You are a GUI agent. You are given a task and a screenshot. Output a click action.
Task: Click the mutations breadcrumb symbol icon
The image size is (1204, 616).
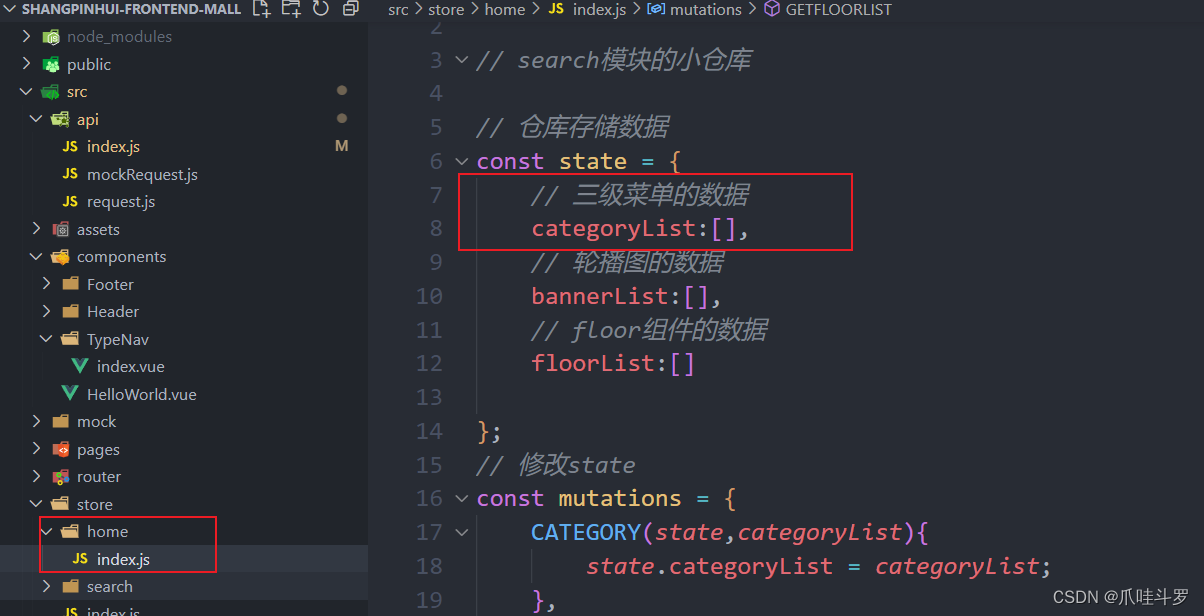point(656,9)
